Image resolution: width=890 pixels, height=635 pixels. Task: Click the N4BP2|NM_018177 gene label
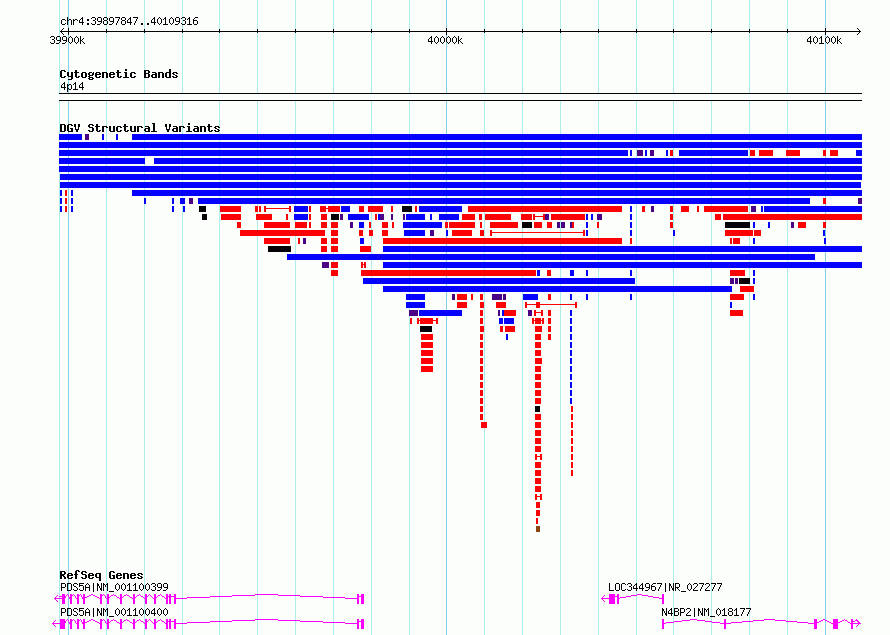[706, 612]
